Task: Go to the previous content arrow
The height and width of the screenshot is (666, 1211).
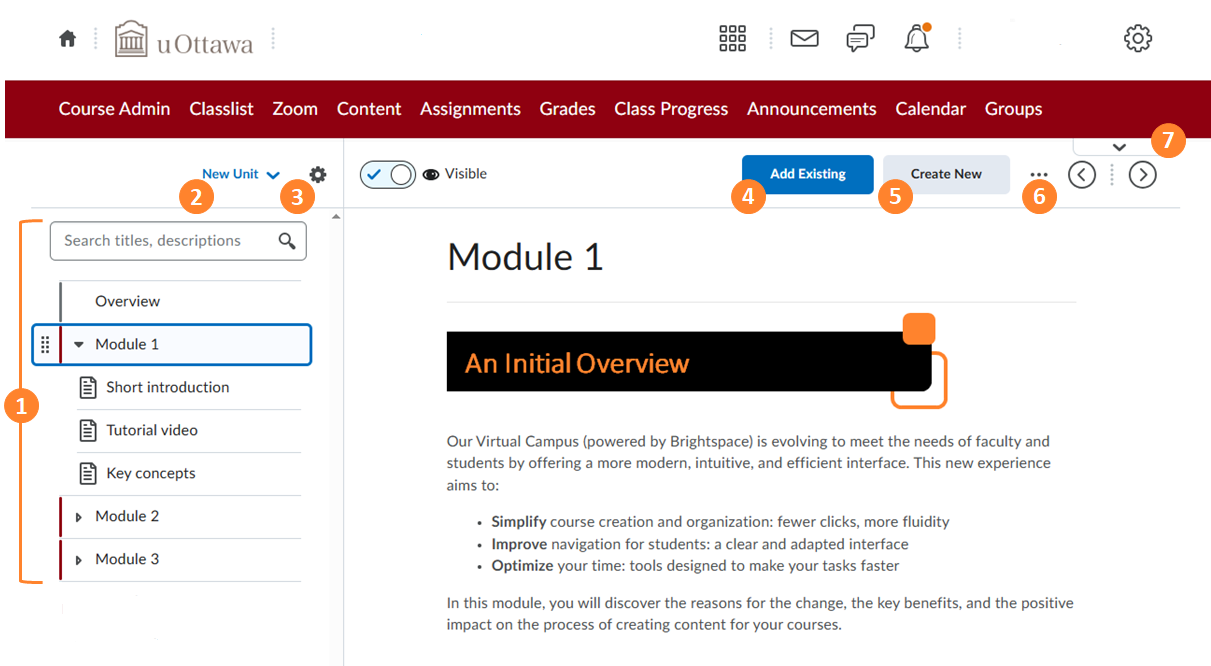Action: [x=1082, y=175]
